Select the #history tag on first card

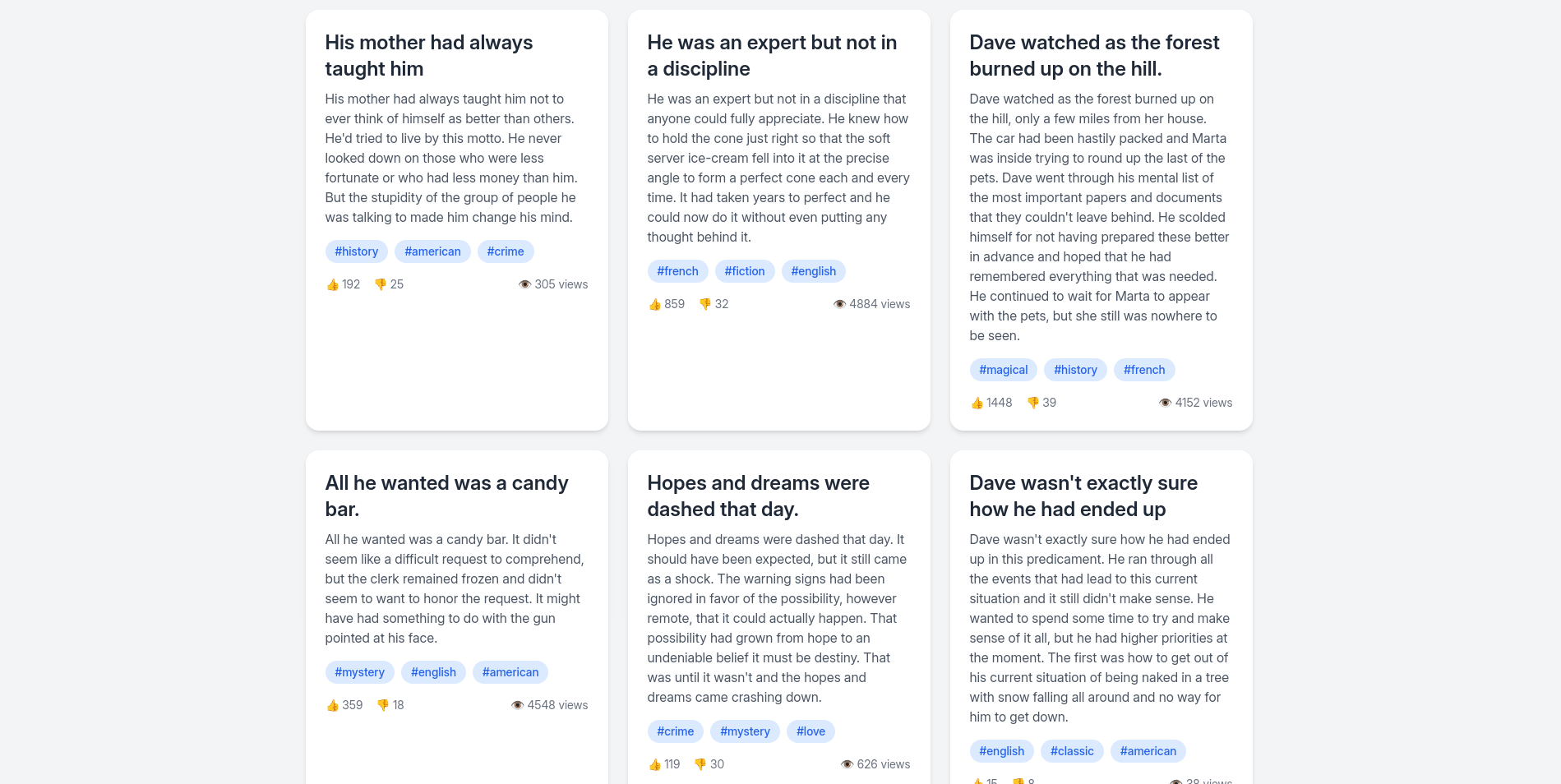[x=357, y=251]
